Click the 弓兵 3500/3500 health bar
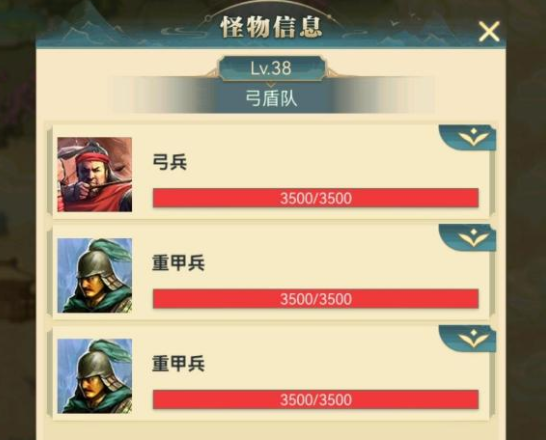The width and height of the screenshot is (546, 440). click(x=316, y=198)
